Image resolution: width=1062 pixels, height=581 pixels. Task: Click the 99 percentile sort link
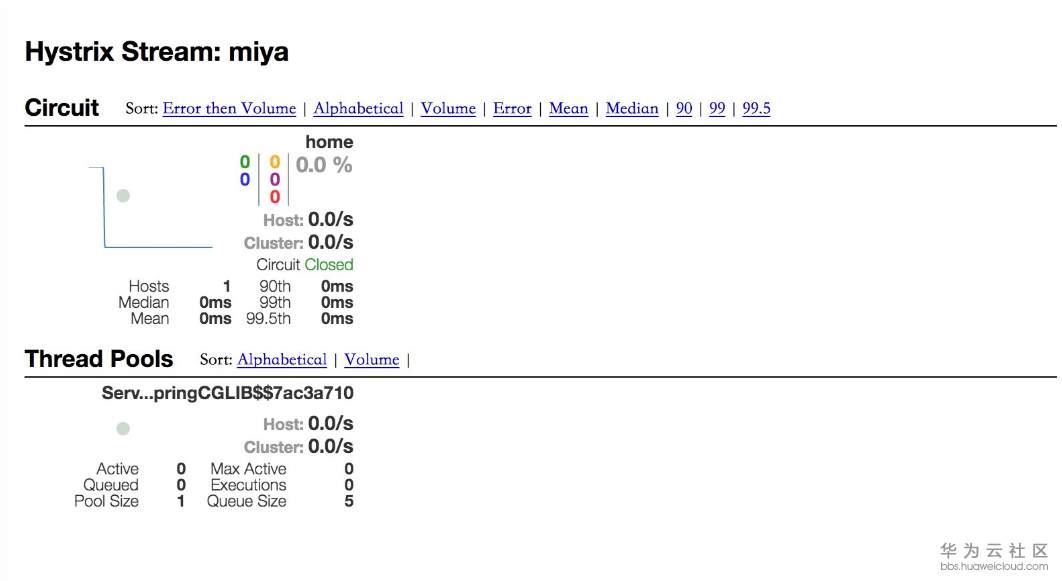(x=717, y=108)
